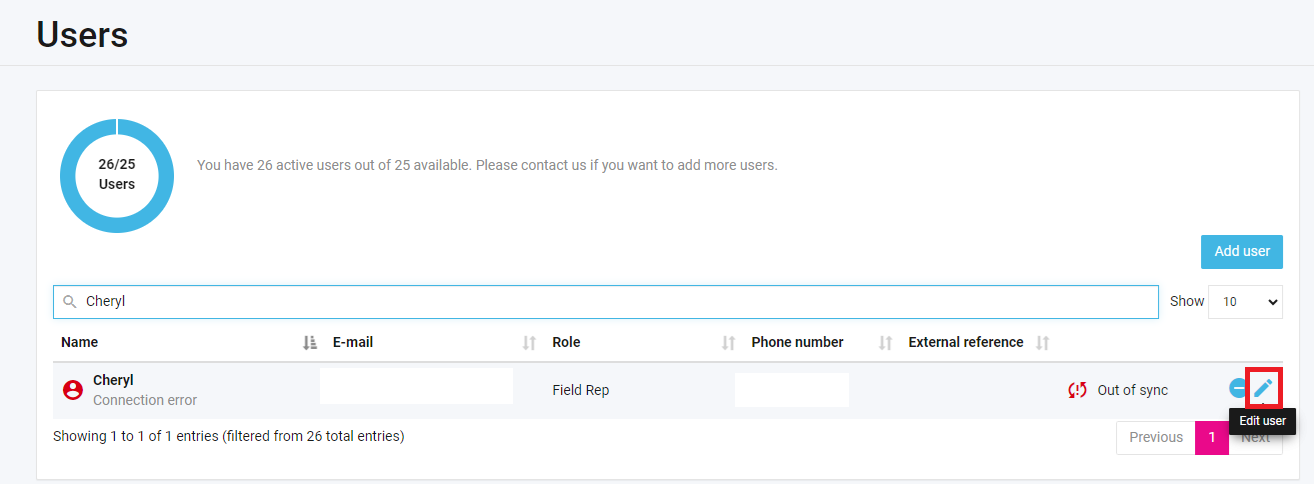Click the red Out of sync icon

(1077, 390)
